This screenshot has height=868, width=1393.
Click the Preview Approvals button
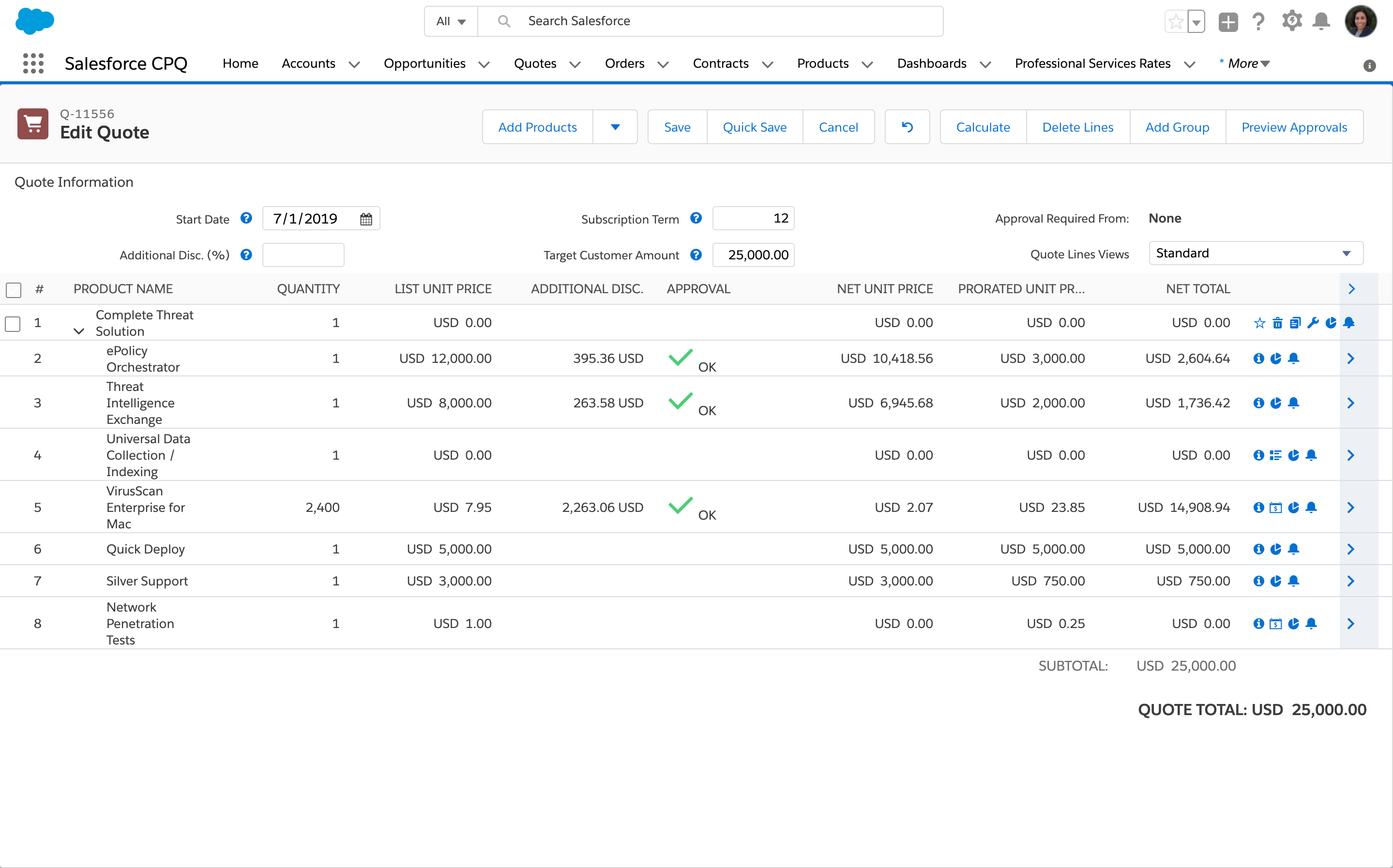[x=1294, y=126]
